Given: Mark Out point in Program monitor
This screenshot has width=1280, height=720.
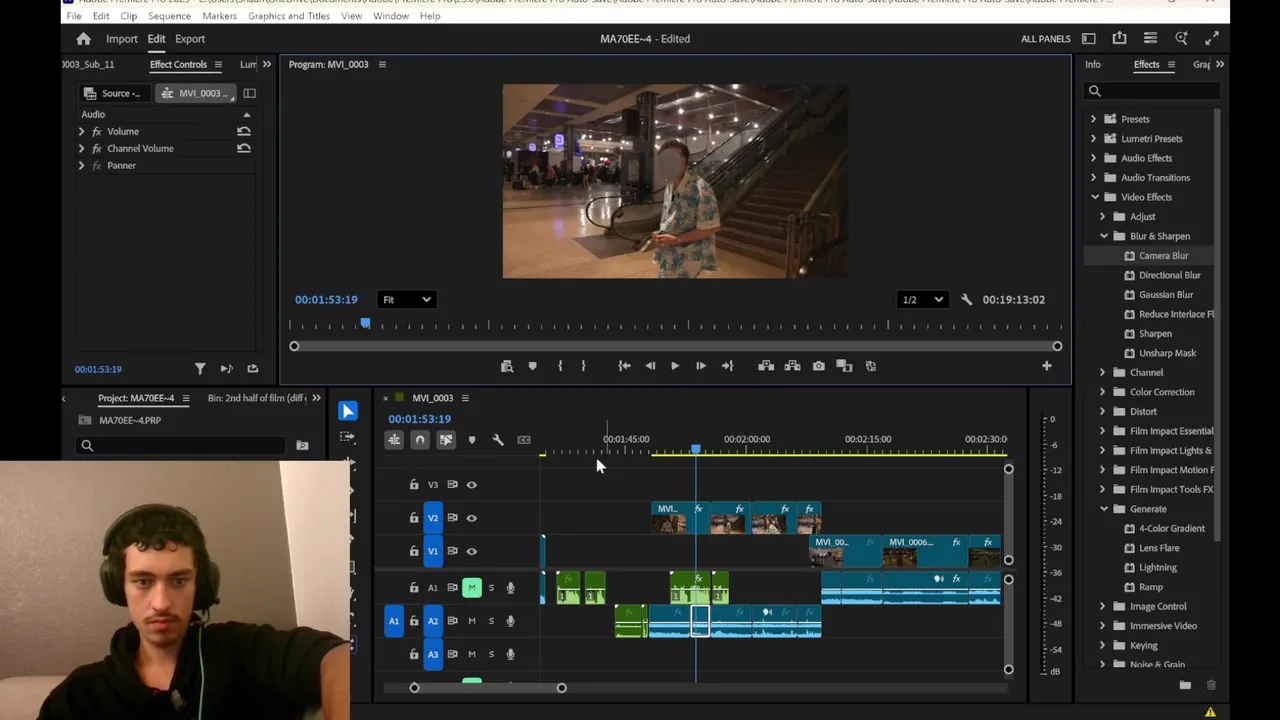Looking at the screenshot, I should (x=584, y=366).
